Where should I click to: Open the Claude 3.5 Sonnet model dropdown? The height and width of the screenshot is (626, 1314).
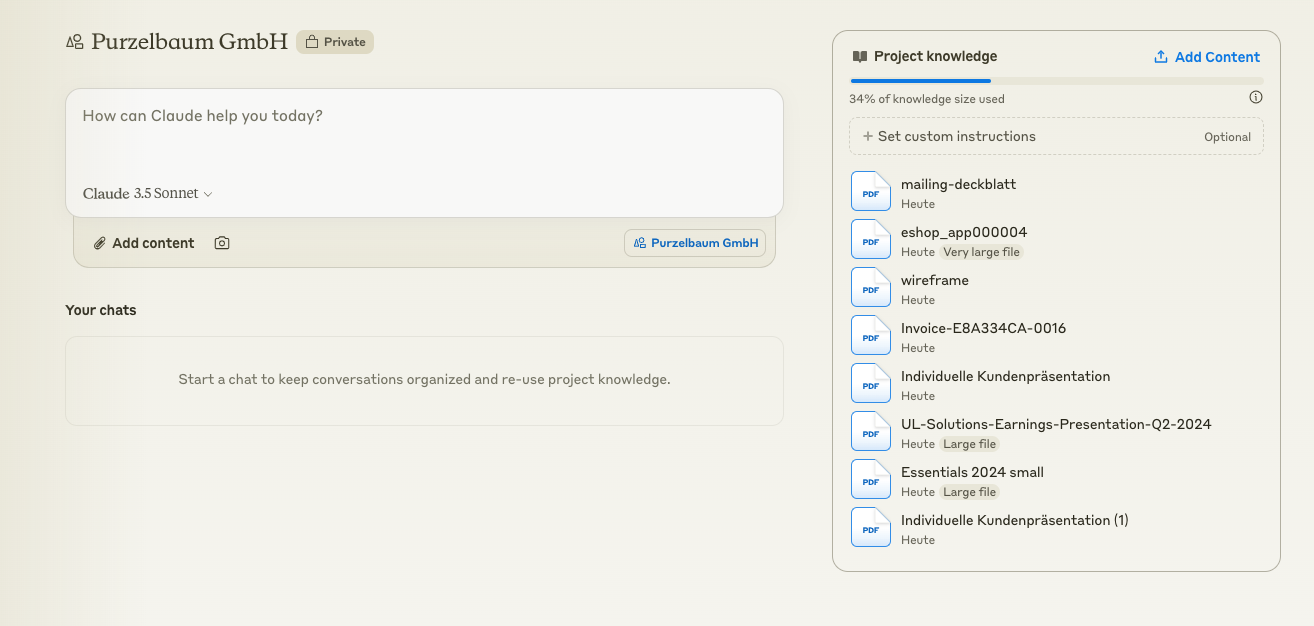[147, 194]
